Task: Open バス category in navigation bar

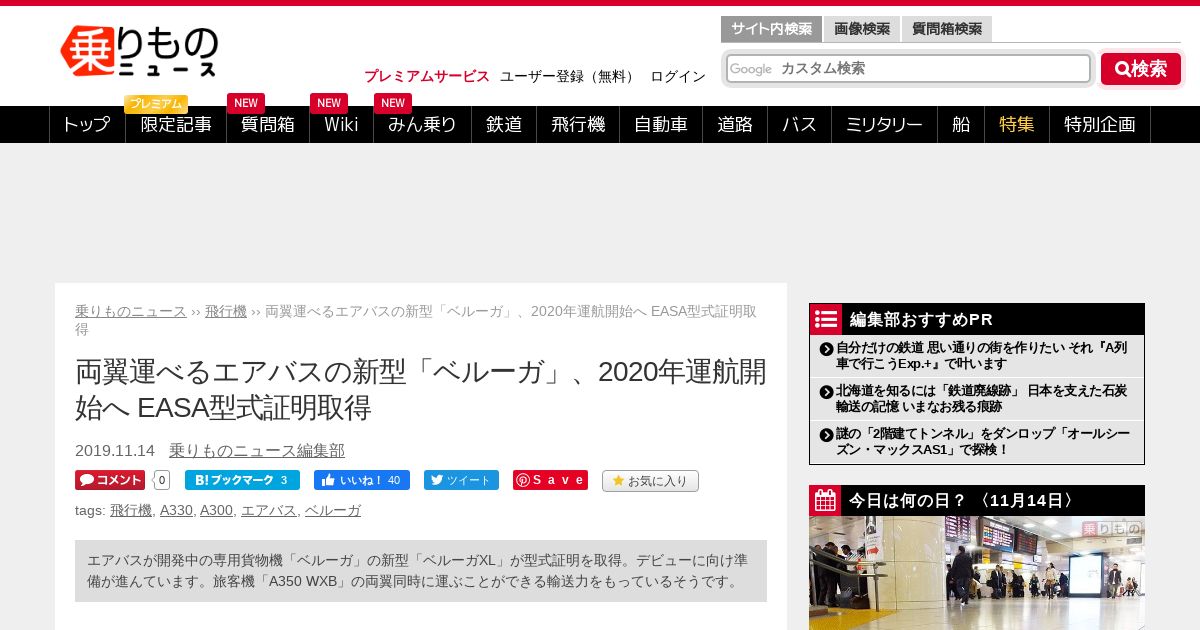Action: coord(799,124)
